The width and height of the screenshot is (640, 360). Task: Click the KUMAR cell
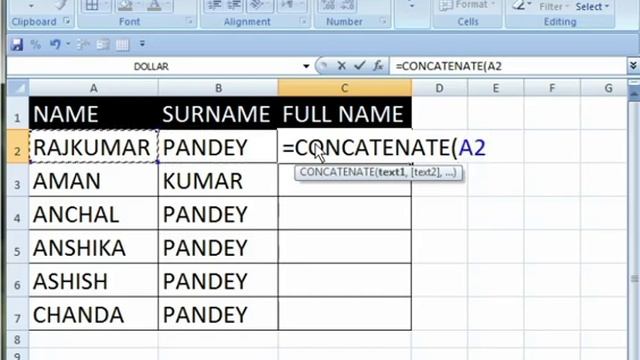point(218,180)
